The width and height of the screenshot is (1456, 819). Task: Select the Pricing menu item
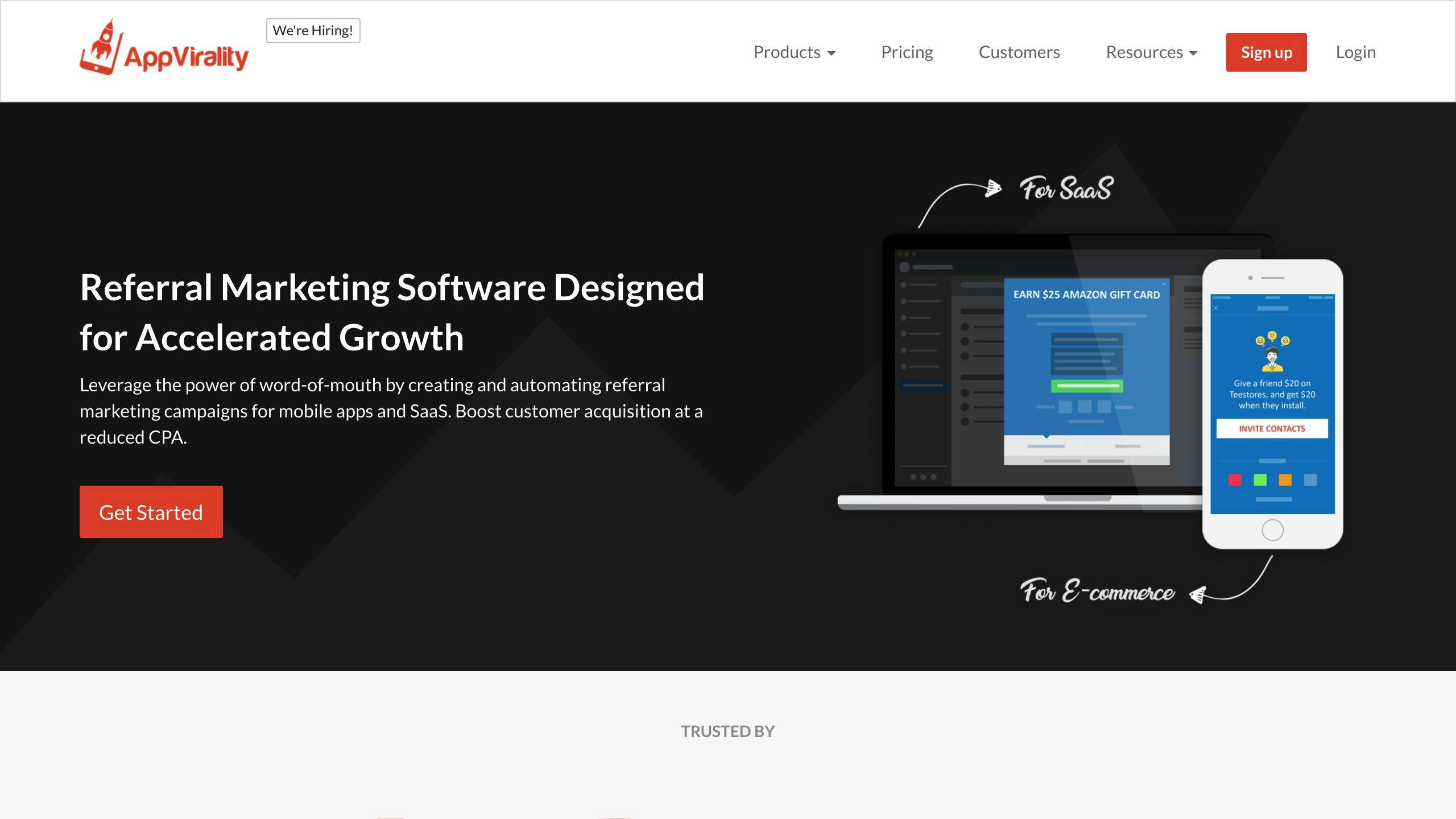(x=906, y=51)
